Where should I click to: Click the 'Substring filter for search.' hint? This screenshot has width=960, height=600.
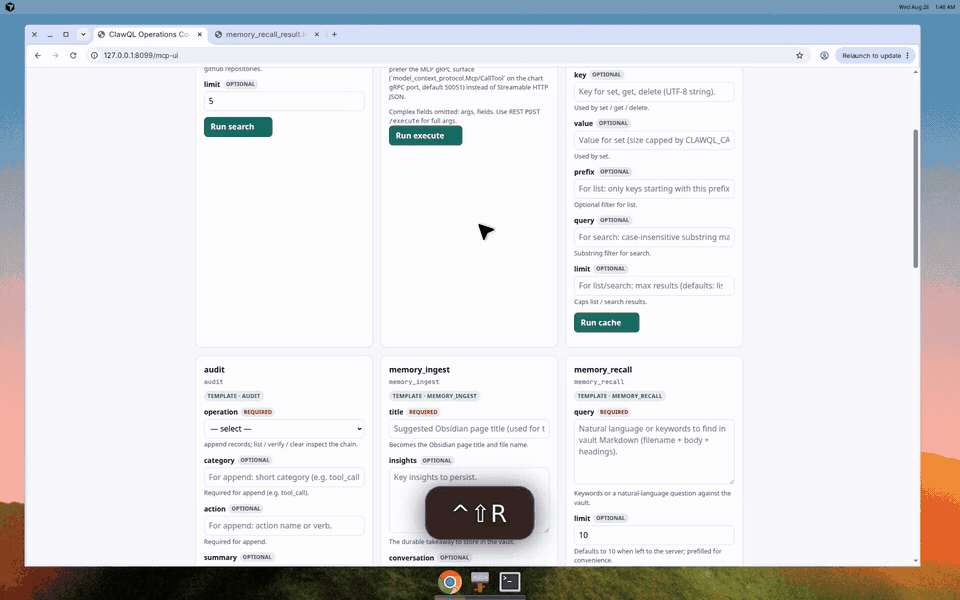click(612, 253)
